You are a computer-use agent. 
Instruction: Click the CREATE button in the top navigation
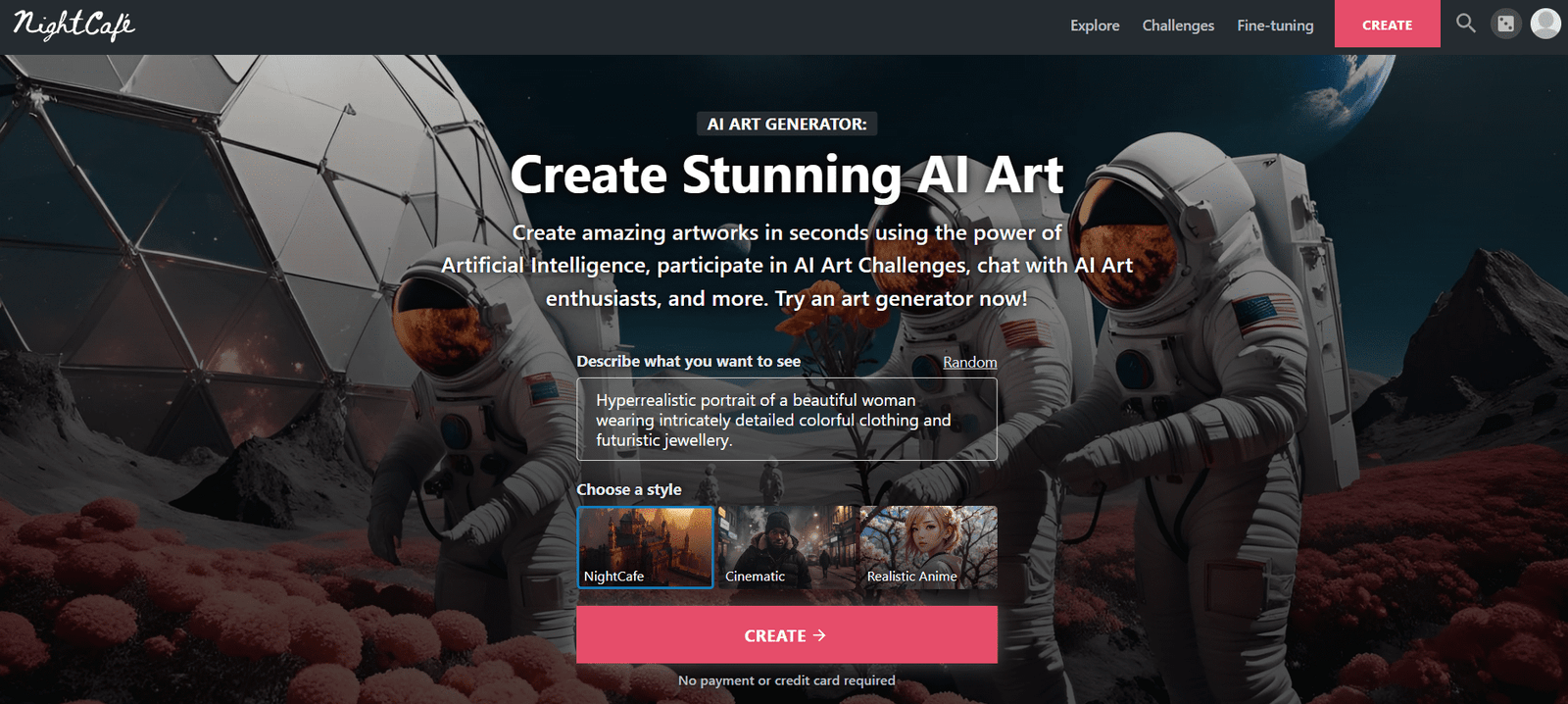click(x=1387, y=25)
